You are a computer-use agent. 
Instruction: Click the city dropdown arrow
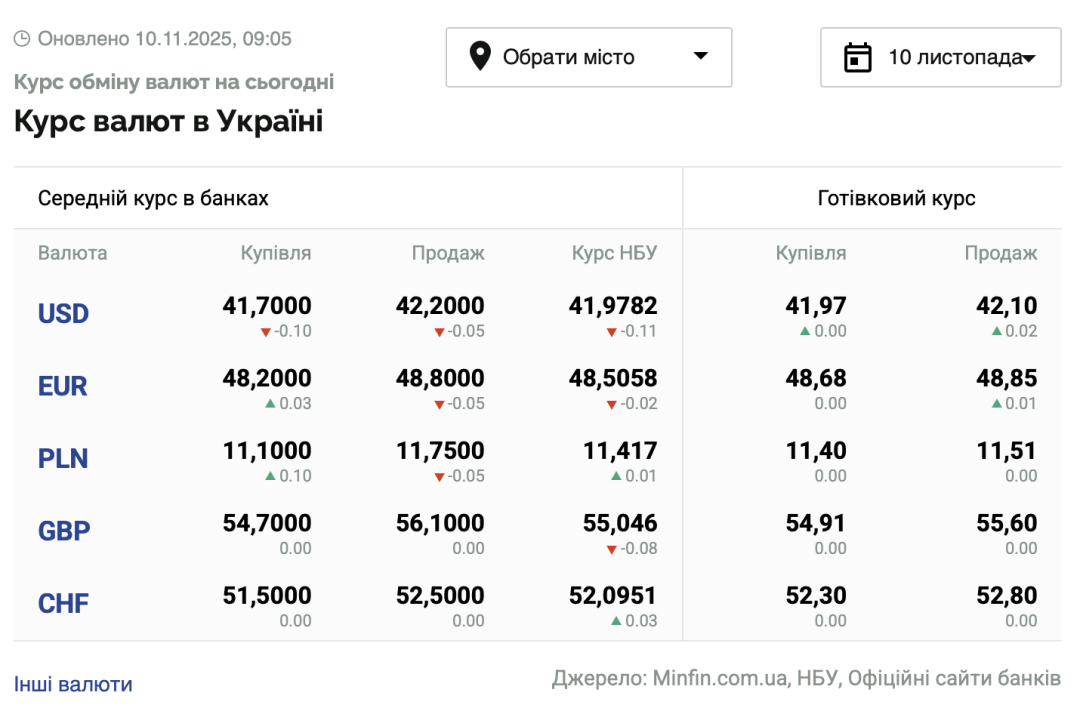tap(701, 57)
